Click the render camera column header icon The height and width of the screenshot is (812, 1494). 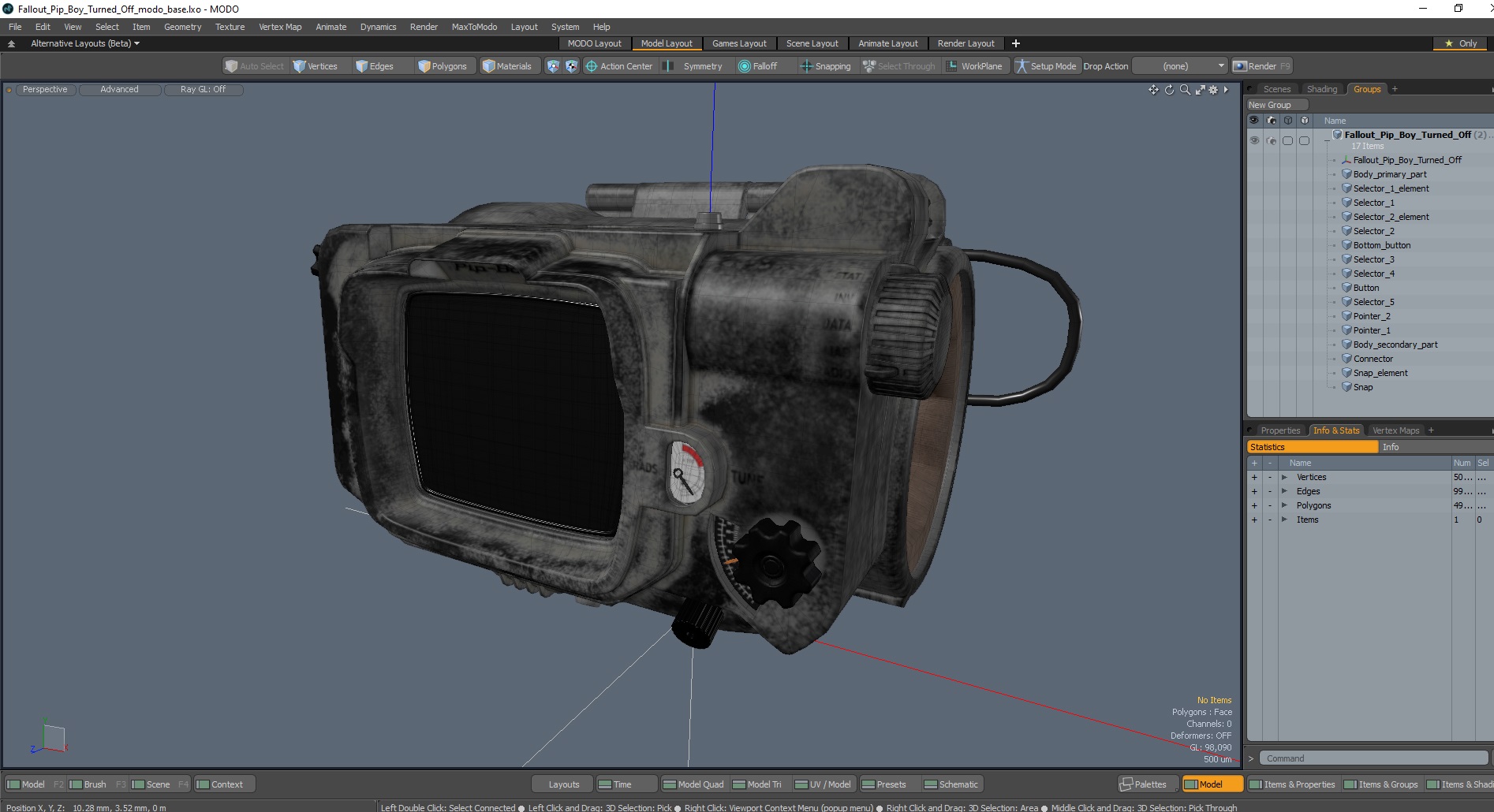pos(1271,121)
